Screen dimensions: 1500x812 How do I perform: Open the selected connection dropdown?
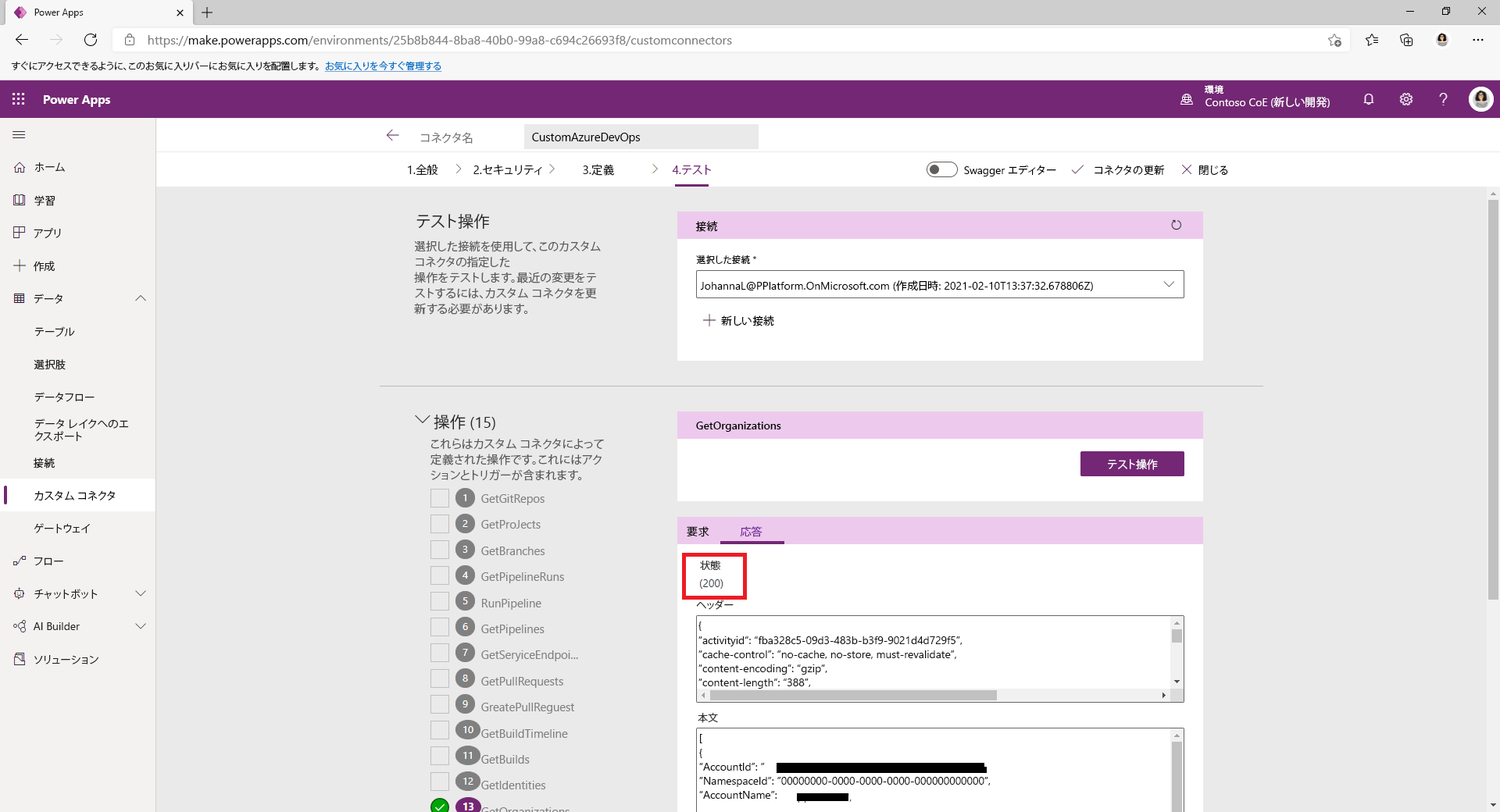940,284
